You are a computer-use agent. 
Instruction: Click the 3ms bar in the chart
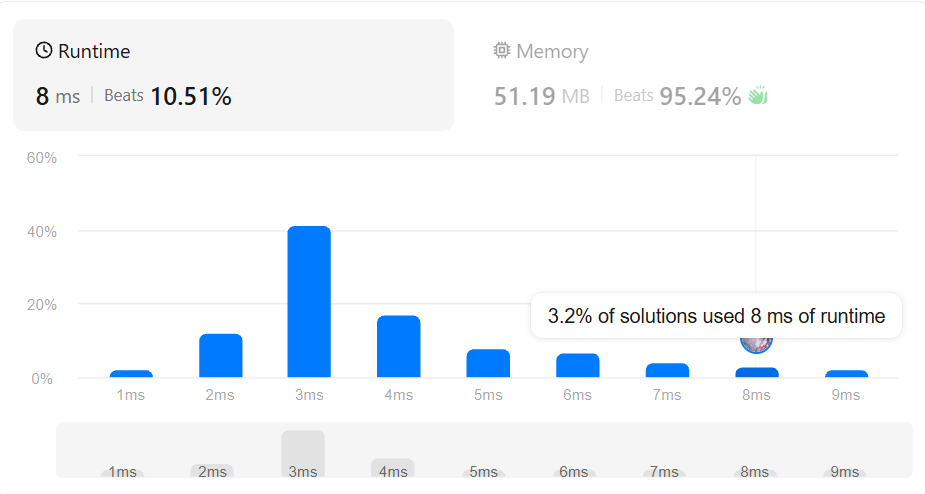click(309, 302)
